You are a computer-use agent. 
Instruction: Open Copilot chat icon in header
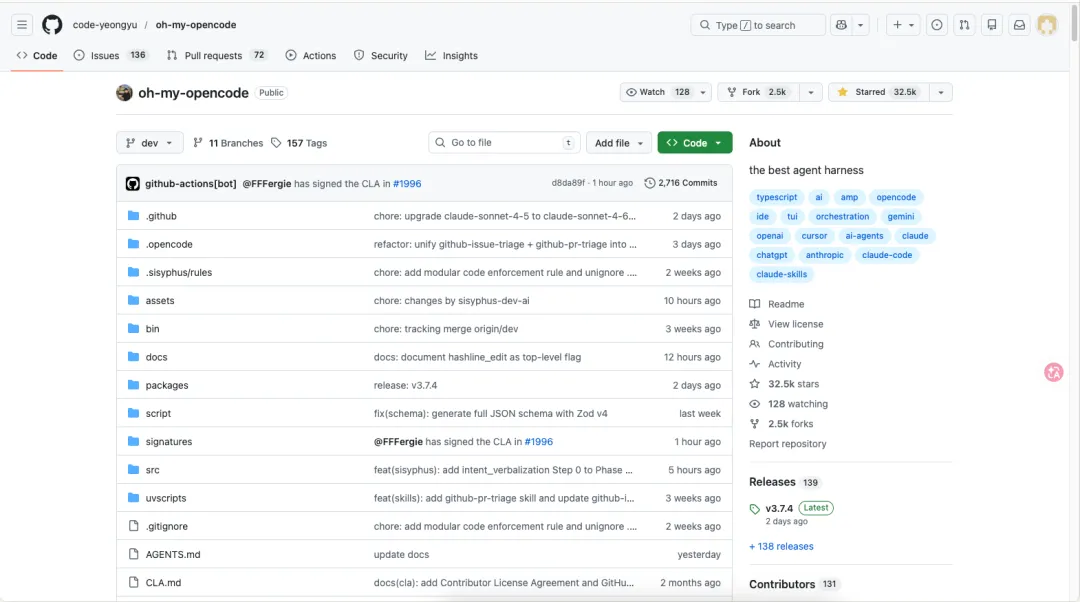(841, 25)
